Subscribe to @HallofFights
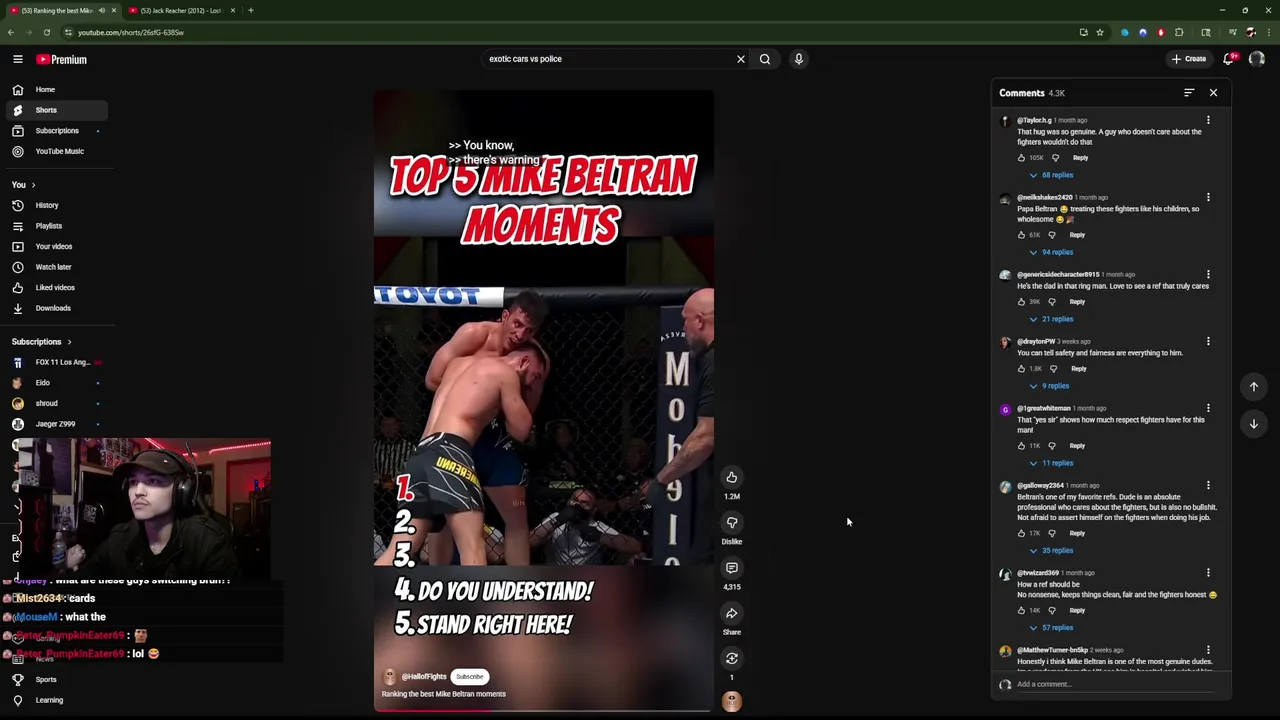1280x720 pixels. pos(469,677)
